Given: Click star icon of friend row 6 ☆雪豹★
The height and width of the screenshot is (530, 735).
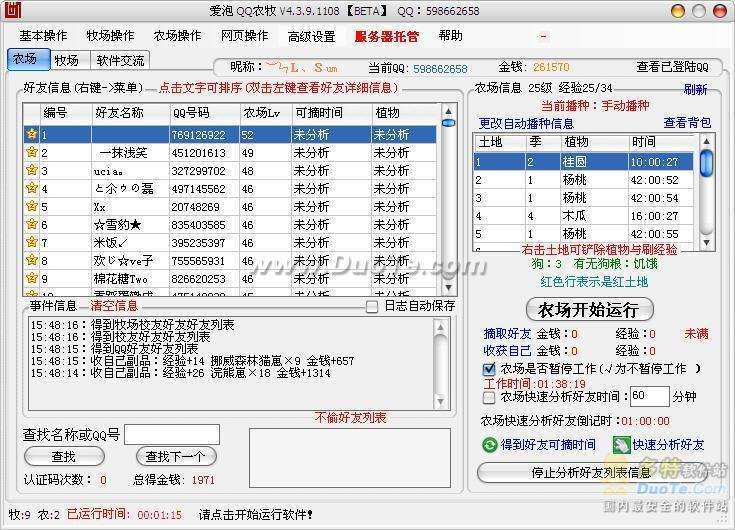Looking at the screenshot, I should tap(31, 224).
